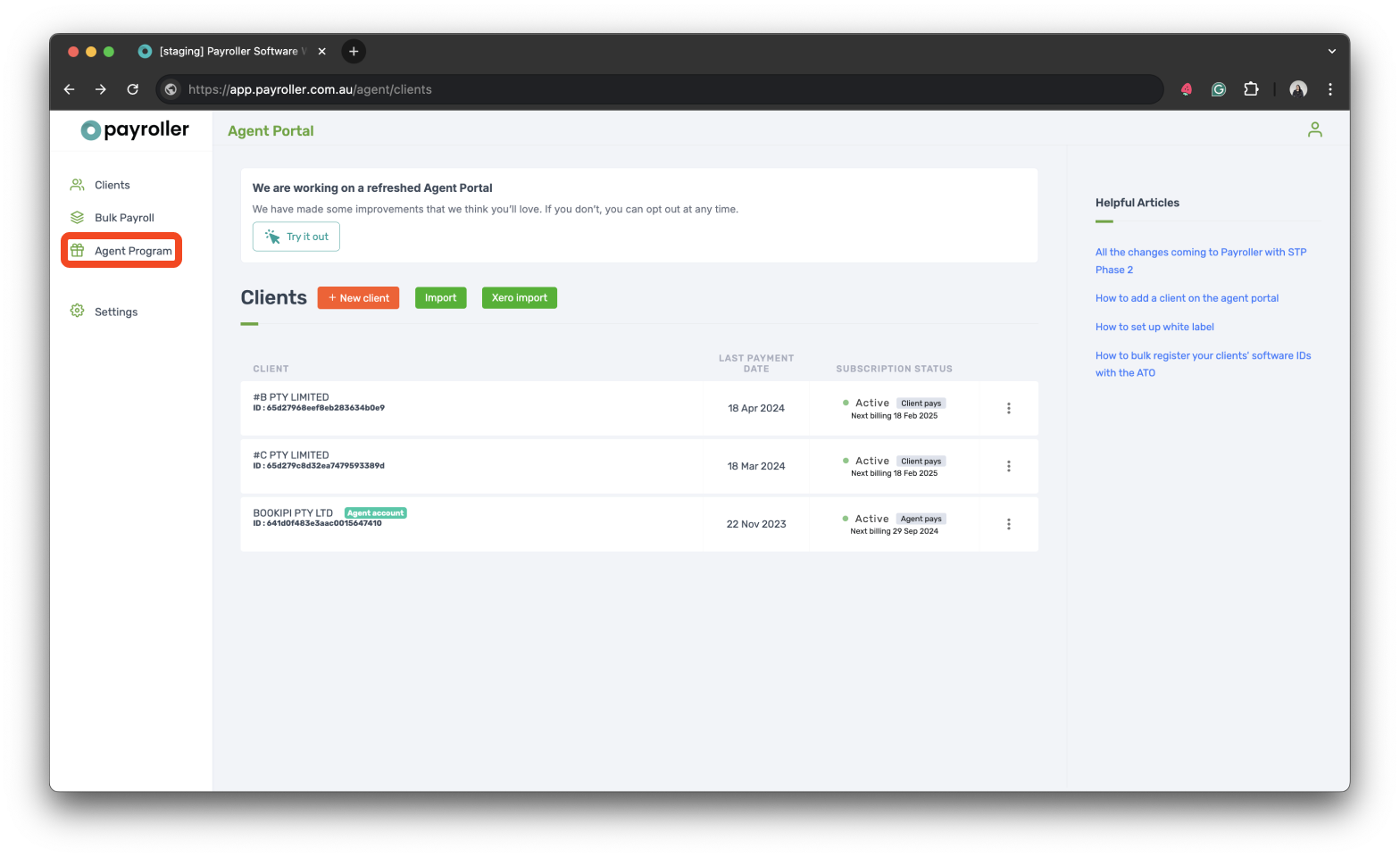Open options menu for BOOKIPI PTY LTD
This screenshot has height=857, width=1400.
[1009, 524]
